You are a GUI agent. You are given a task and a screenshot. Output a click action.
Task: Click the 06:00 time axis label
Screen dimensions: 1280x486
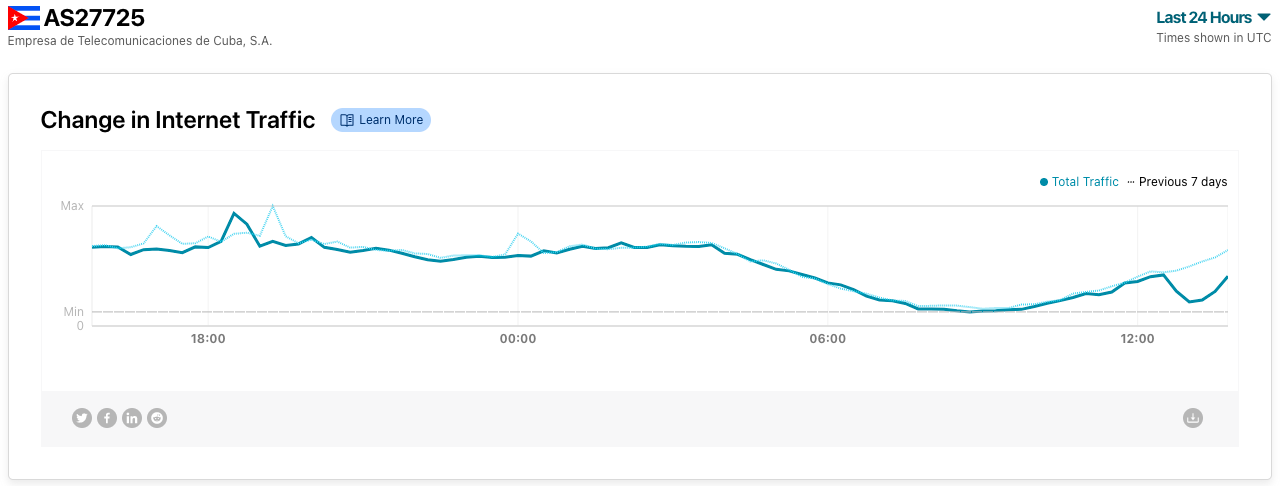828,339
